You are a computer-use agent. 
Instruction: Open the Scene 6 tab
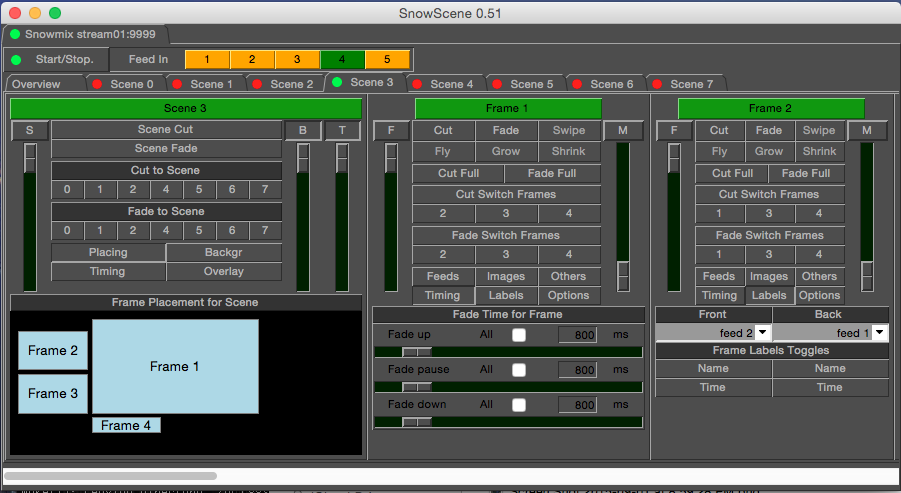(605, 84)
